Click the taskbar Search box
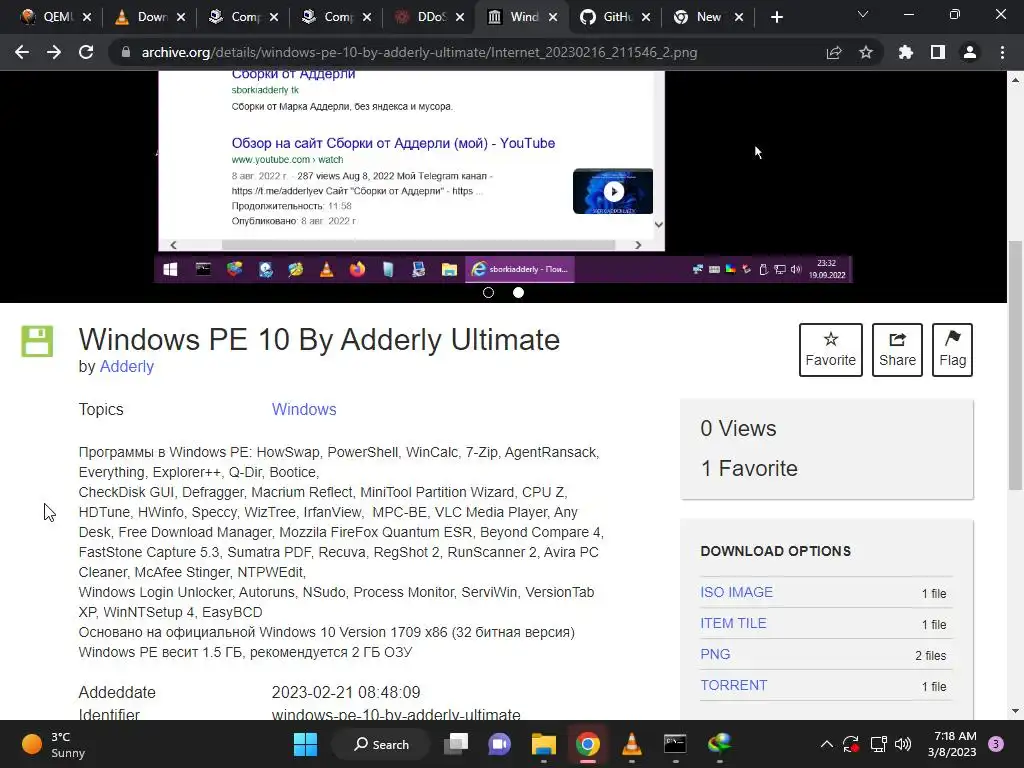1024x768 pixels. pos(381,744)
